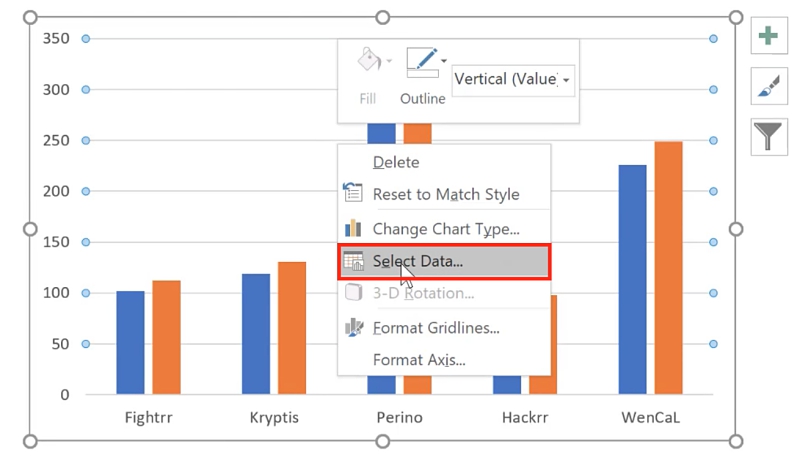Viewport: 800px width, 458px height.
Task: Select Format Axis from context menu
Action: [419, 360]
